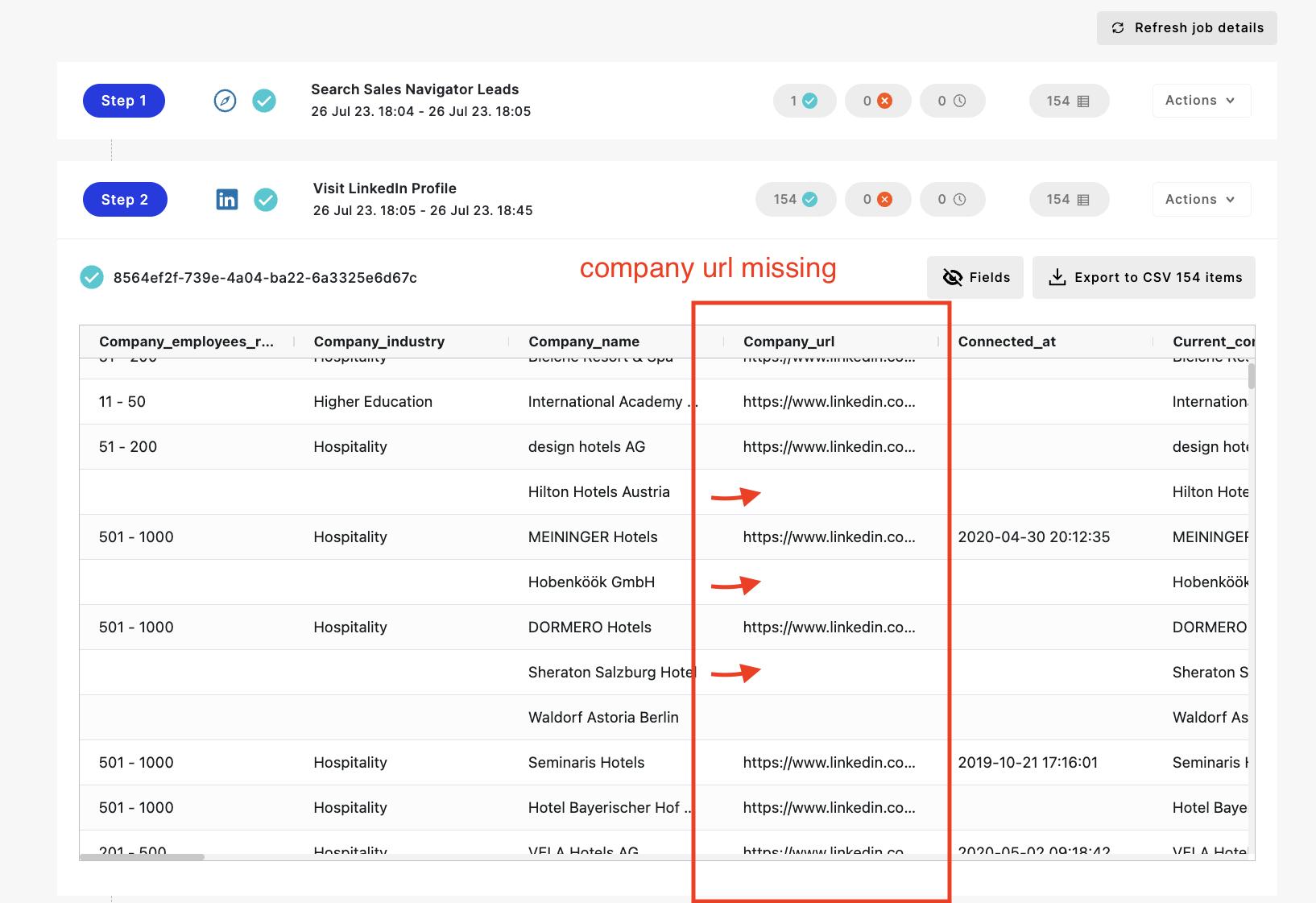Image resolution: width=1316 pixels, height=903 pixels.
Task: Click the MEININGER Hotels company name cell
Action: pos(593,537)
